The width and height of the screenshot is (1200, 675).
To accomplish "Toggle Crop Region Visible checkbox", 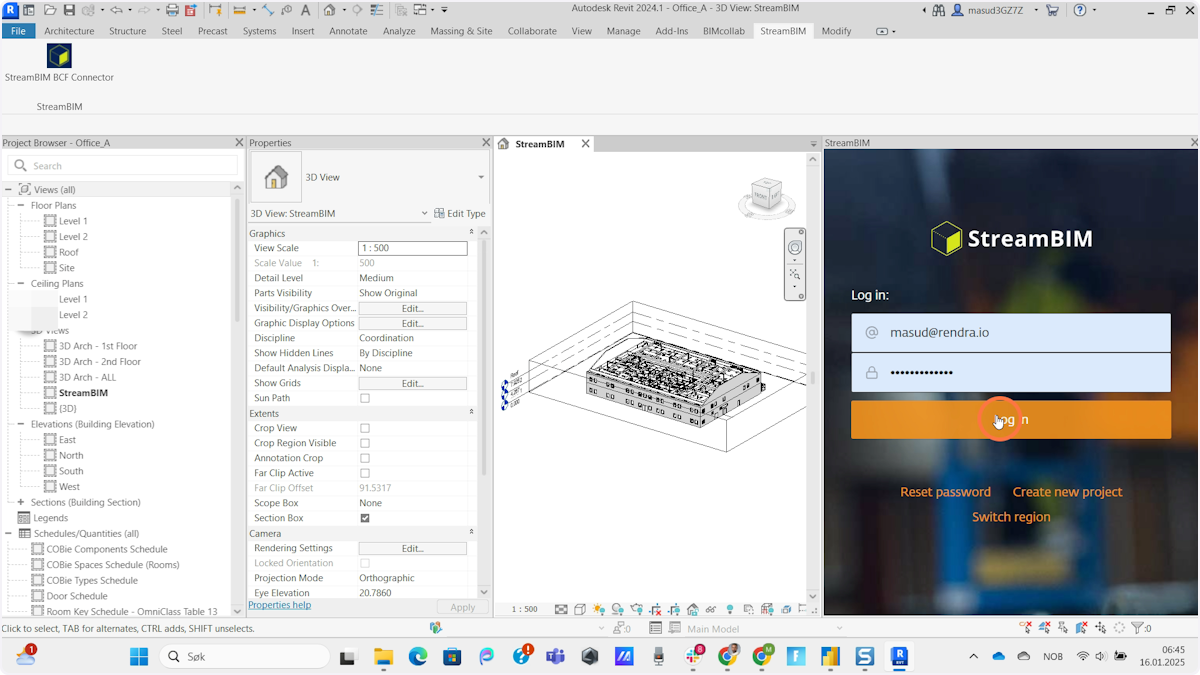I will point(365,443).
